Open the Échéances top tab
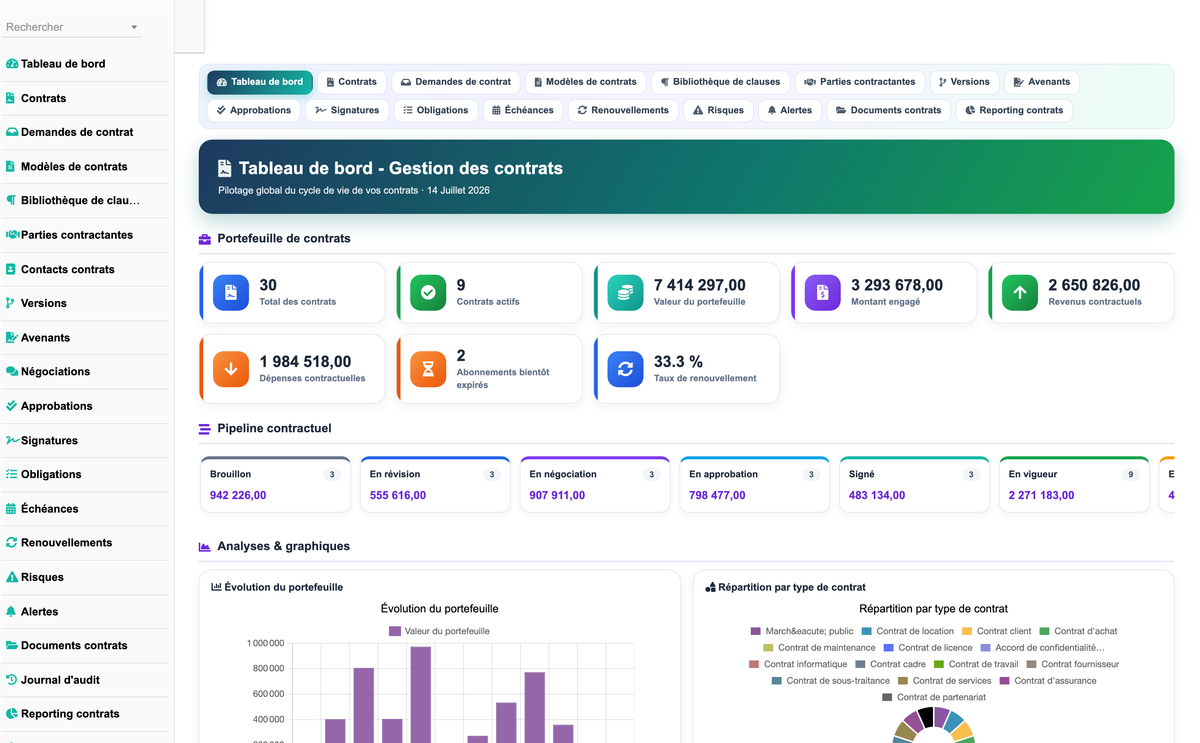This screenshot has width=1200, height=743. tap(523, 110)
